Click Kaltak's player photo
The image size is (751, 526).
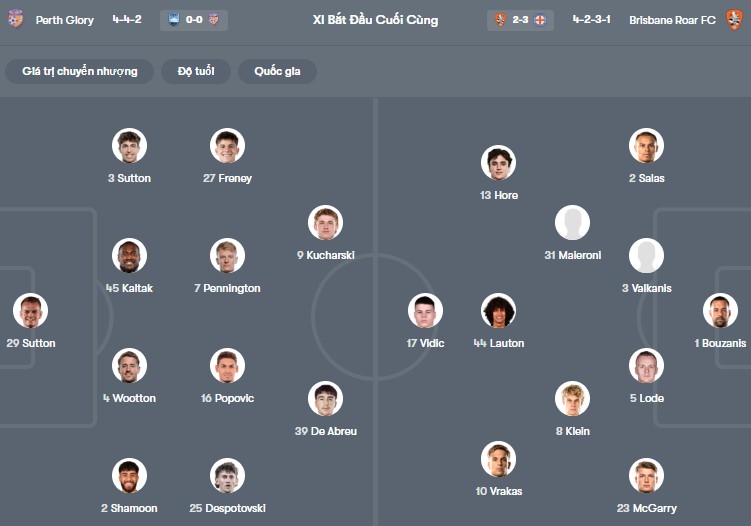coord(129,256)
